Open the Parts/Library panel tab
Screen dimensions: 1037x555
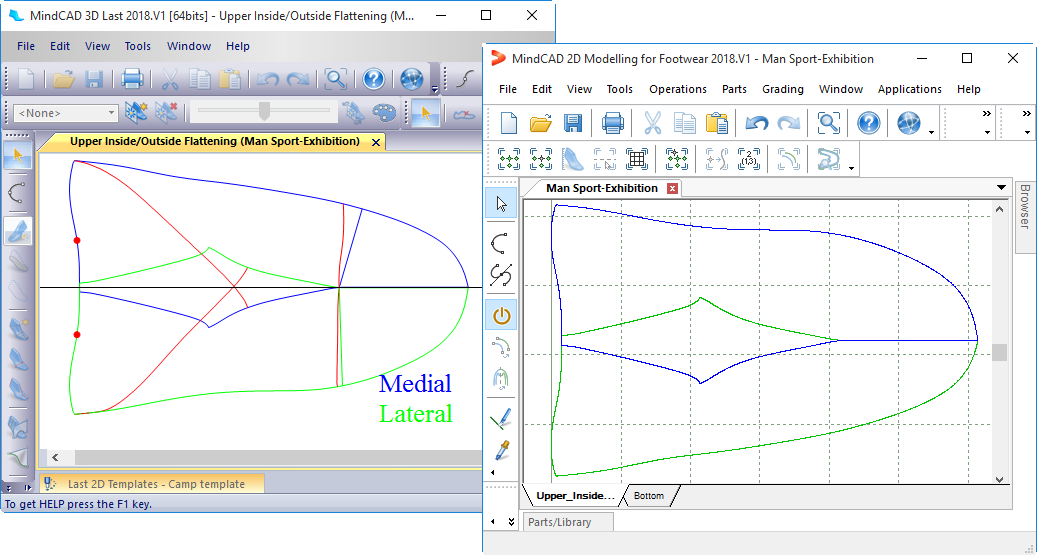pos(568,522)
